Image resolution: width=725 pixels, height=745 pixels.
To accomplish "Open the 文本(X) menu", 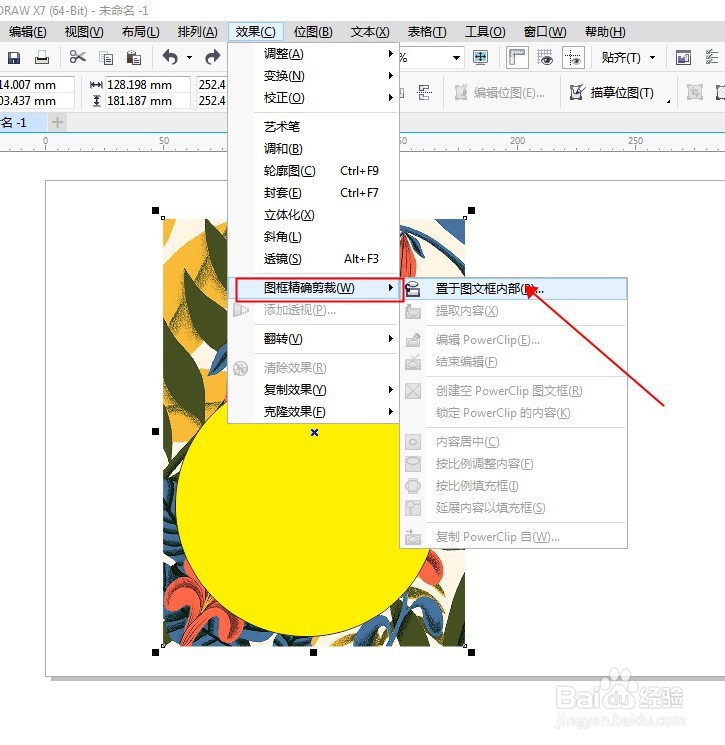I will click(370, 32).
